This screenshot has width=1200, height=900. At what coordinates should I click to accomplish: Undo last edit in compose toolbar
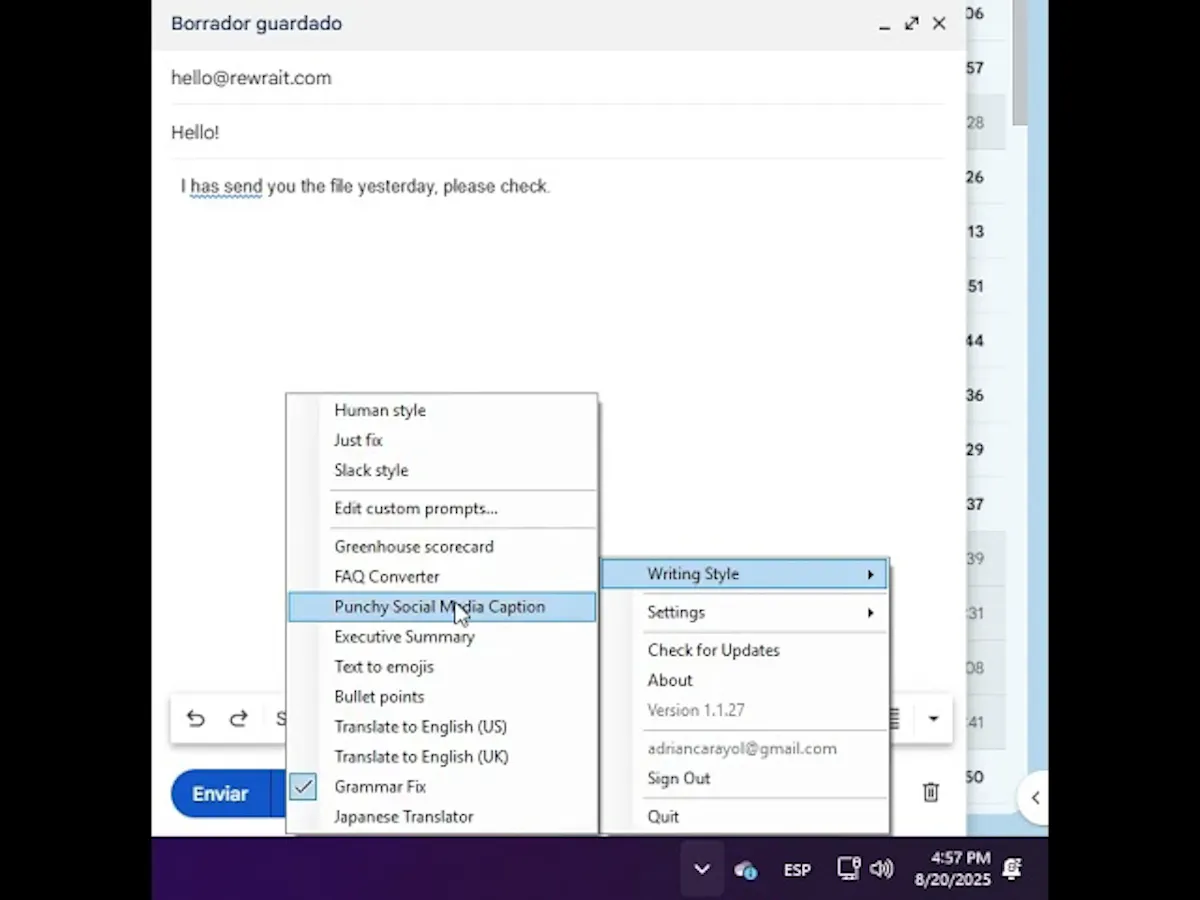[x=196, y=719]
